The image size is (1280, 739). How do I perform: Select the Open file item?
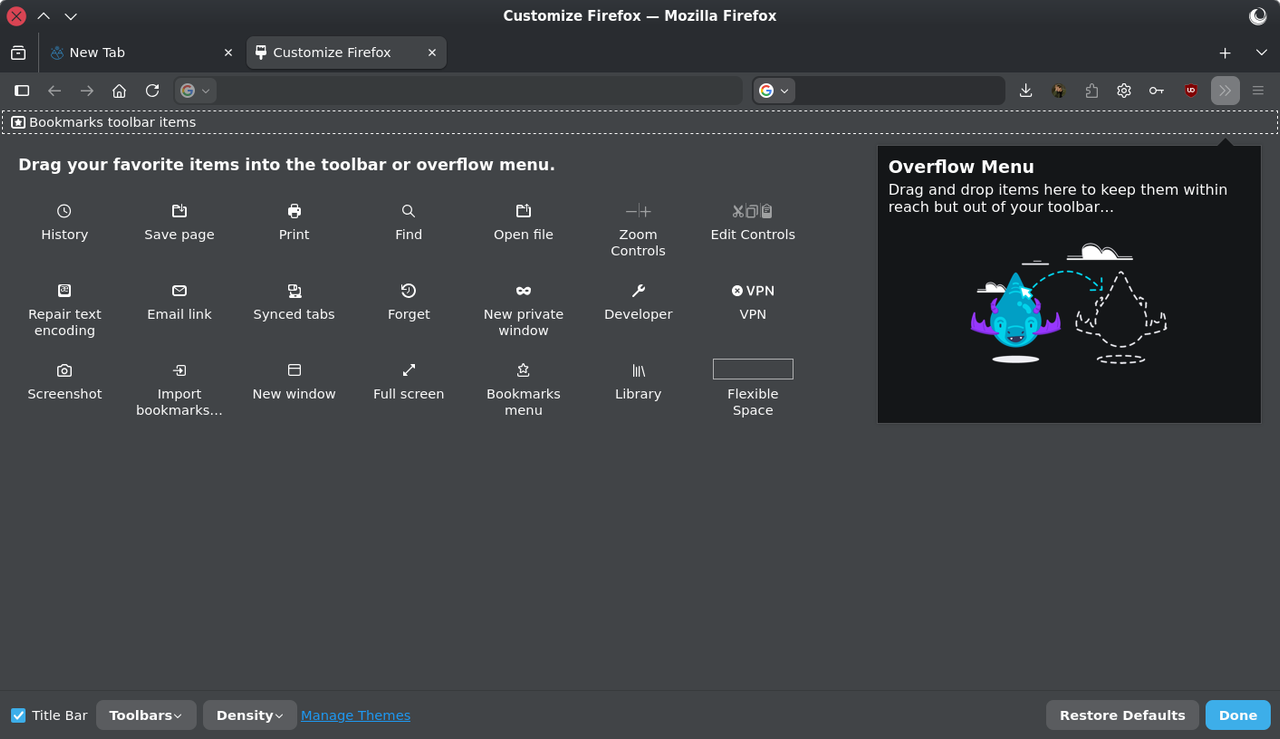click(523, 222)
